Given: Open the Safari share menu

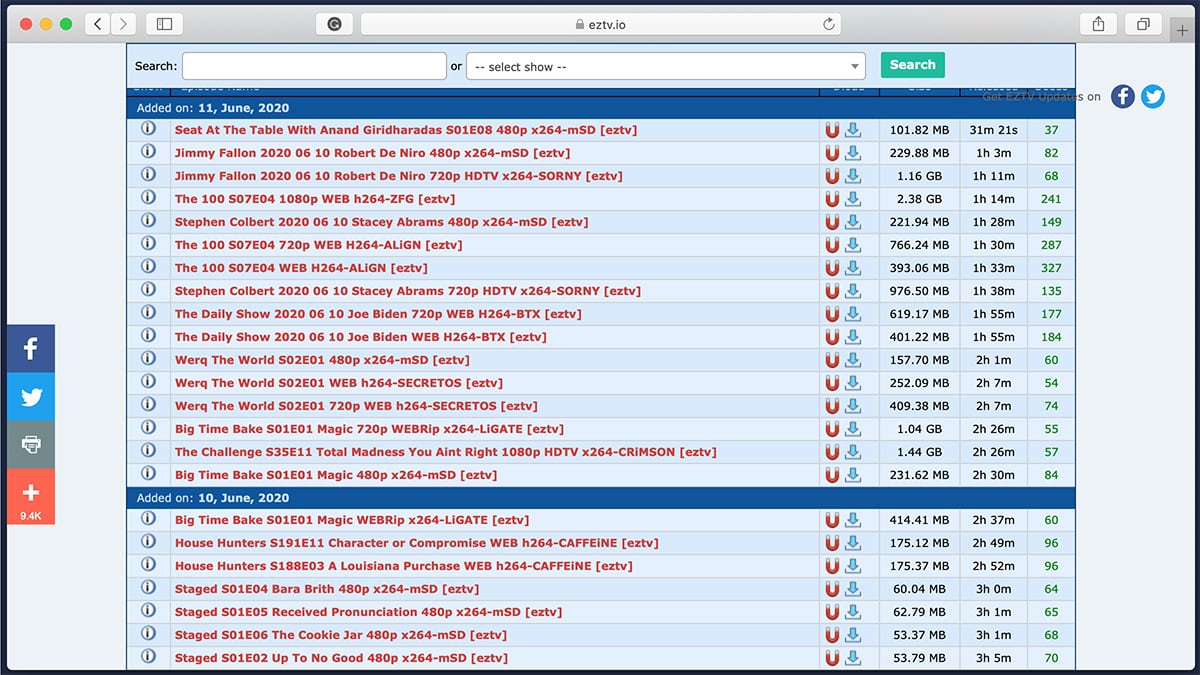Looking at the screenshot, I should coord(1098,24).
